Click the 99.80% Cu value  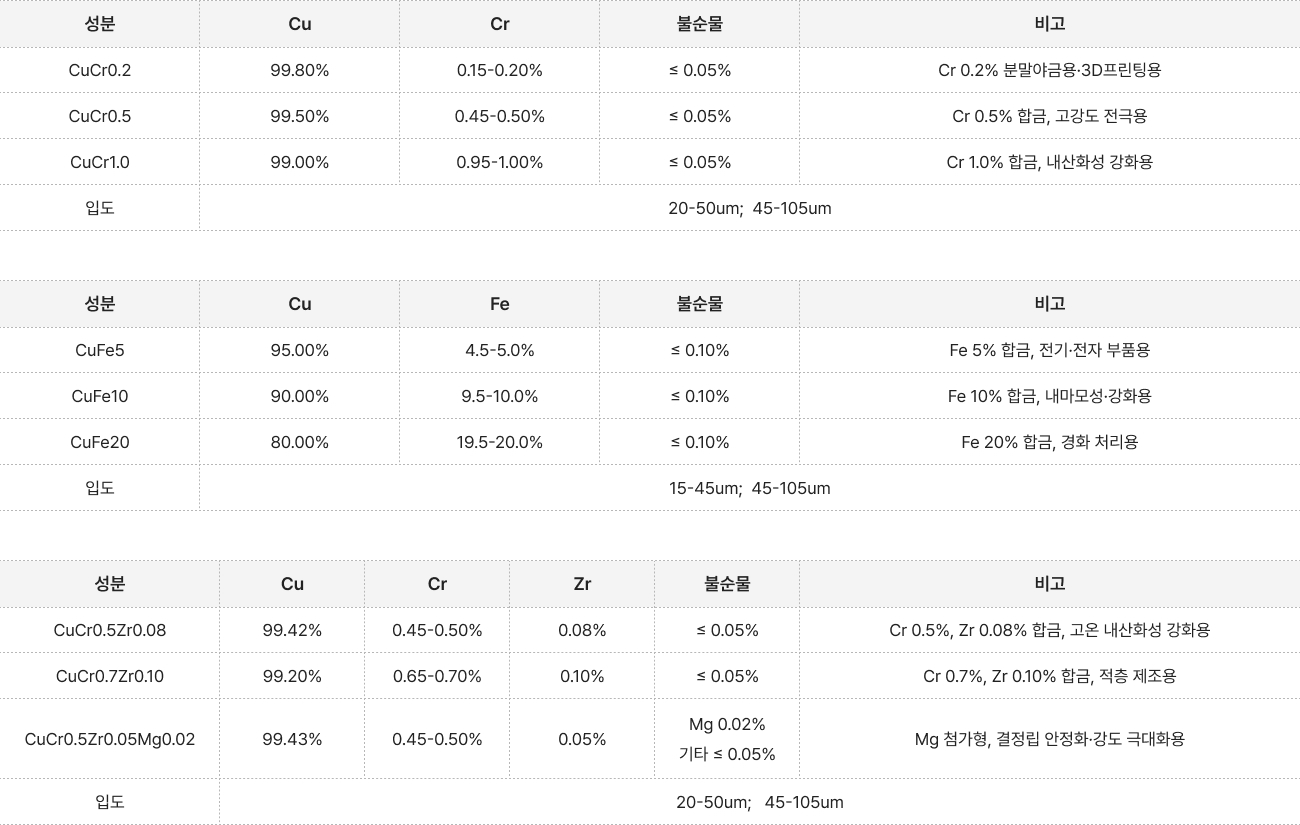point(300,70)
